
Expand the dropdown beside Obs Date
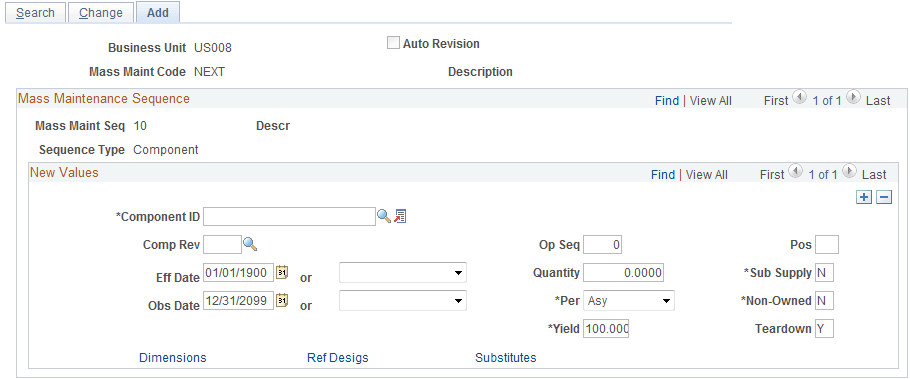[403, 301]
